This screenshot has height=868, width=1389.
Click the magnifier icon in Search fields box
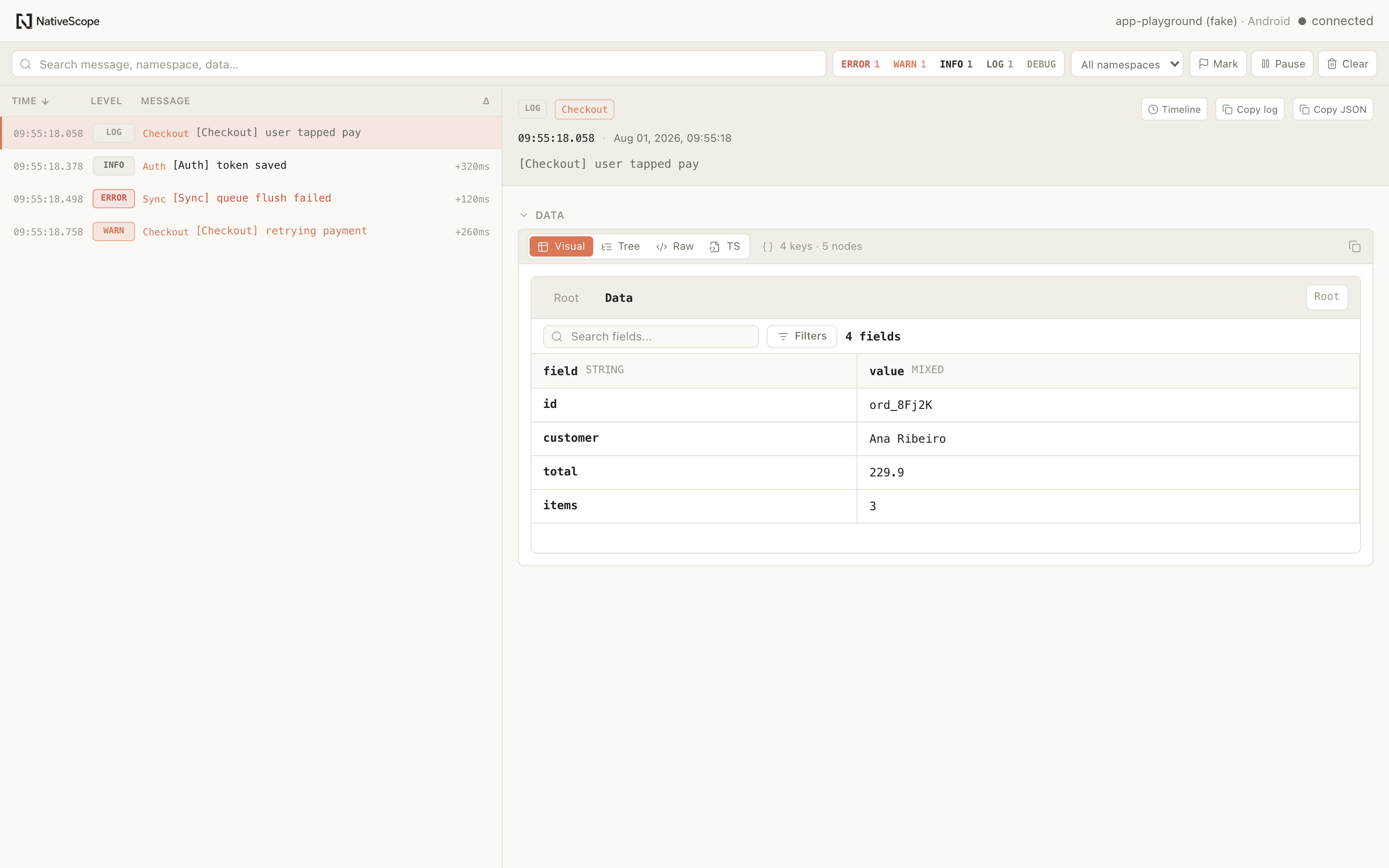coord(557,337)
